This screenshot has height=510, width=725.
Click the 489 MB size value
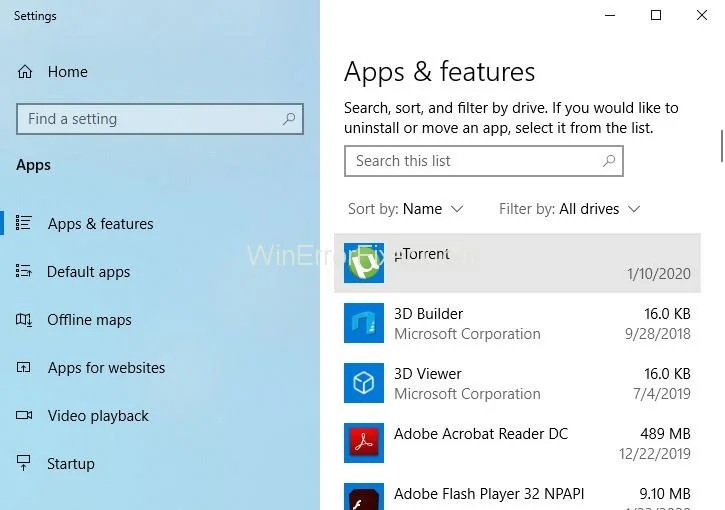[665, 434]
